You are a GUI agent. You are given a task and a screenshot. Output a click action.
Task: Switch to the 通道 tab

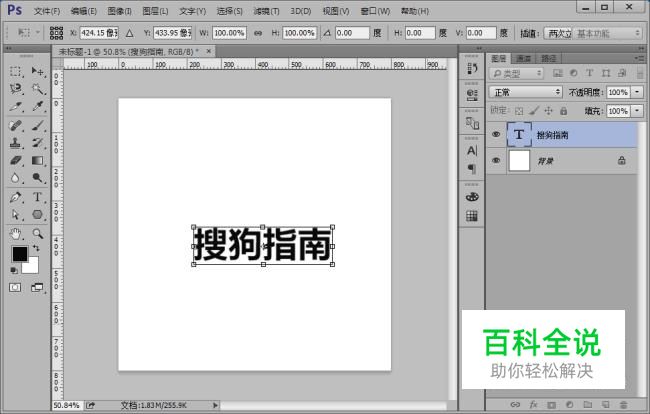[x=524, y=58]
